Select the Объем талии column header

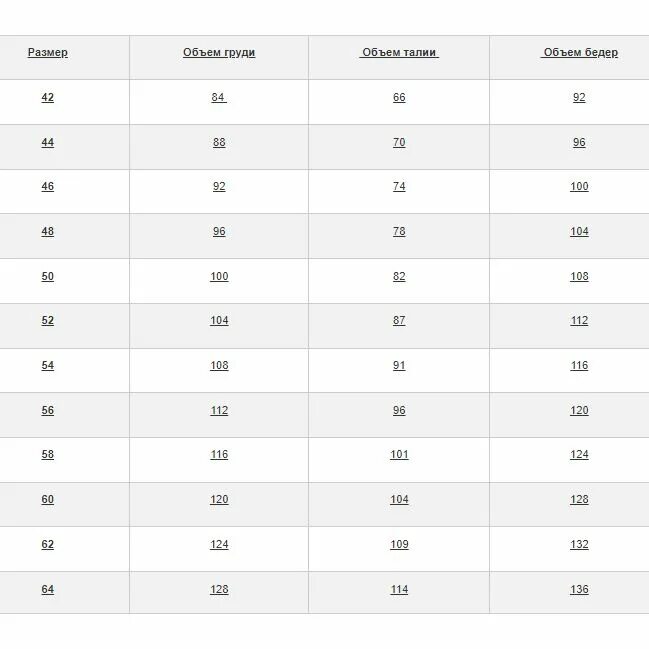[399, 53]
